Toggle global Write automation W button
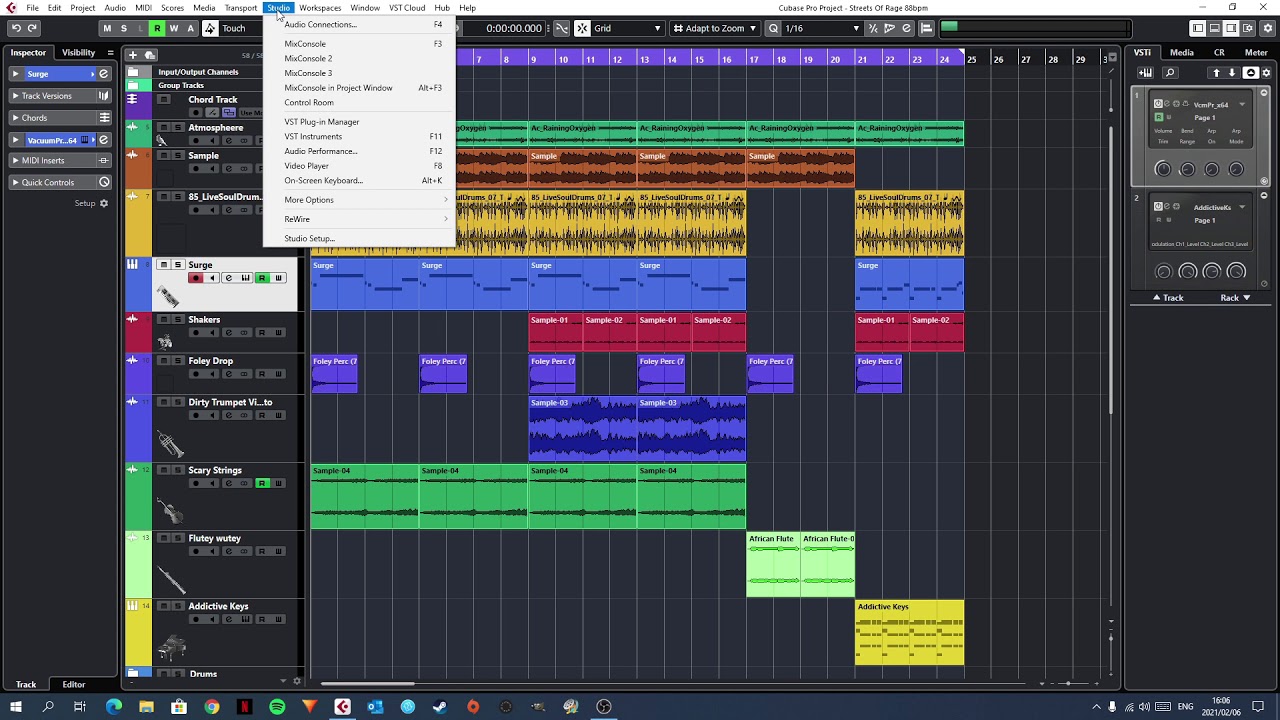Viewport: 1280px width, 720px height. 173,28
